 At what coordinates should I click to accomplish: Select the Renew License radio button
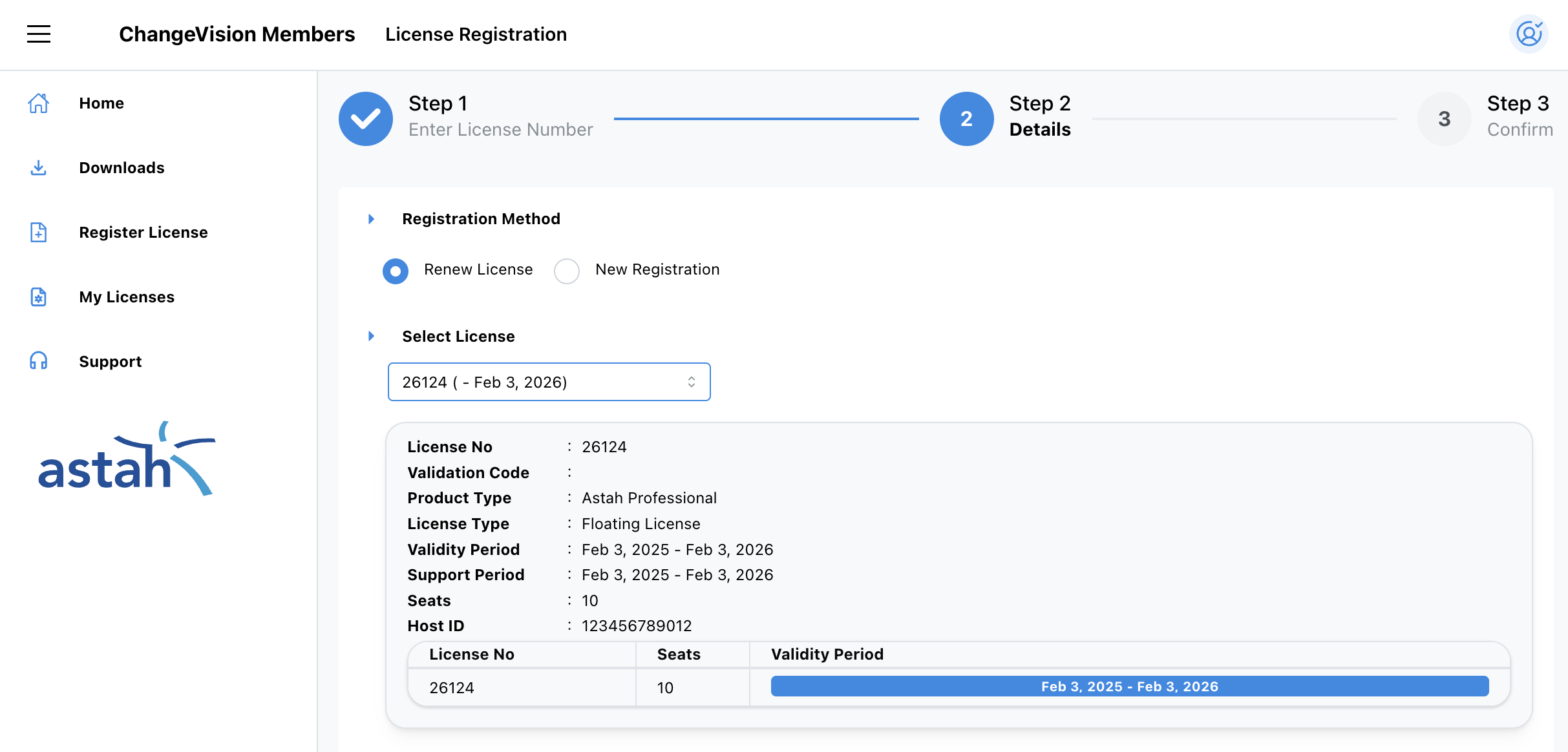point(396,271)
